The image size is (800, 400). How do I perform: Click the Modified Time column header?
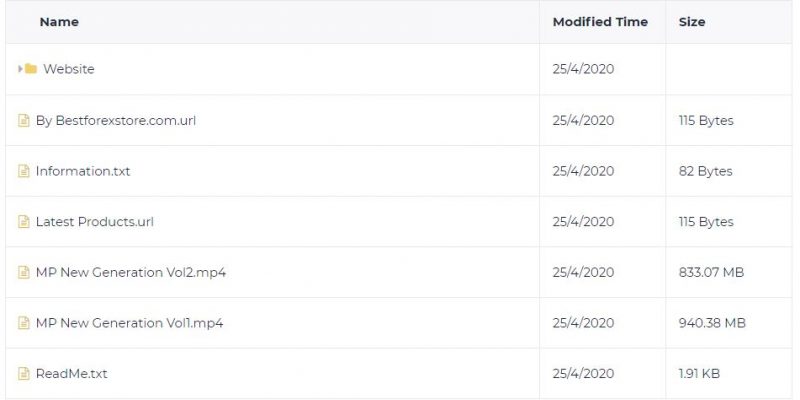click(x=601, y=22)
